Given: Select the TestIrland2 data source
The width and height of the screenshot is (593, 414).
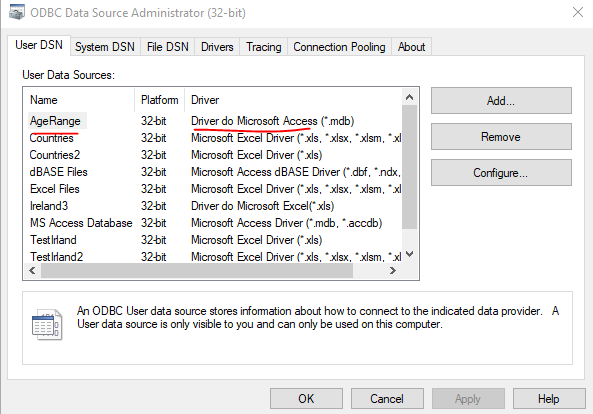Looking at the screenshot, I should (x=57, y=257).
